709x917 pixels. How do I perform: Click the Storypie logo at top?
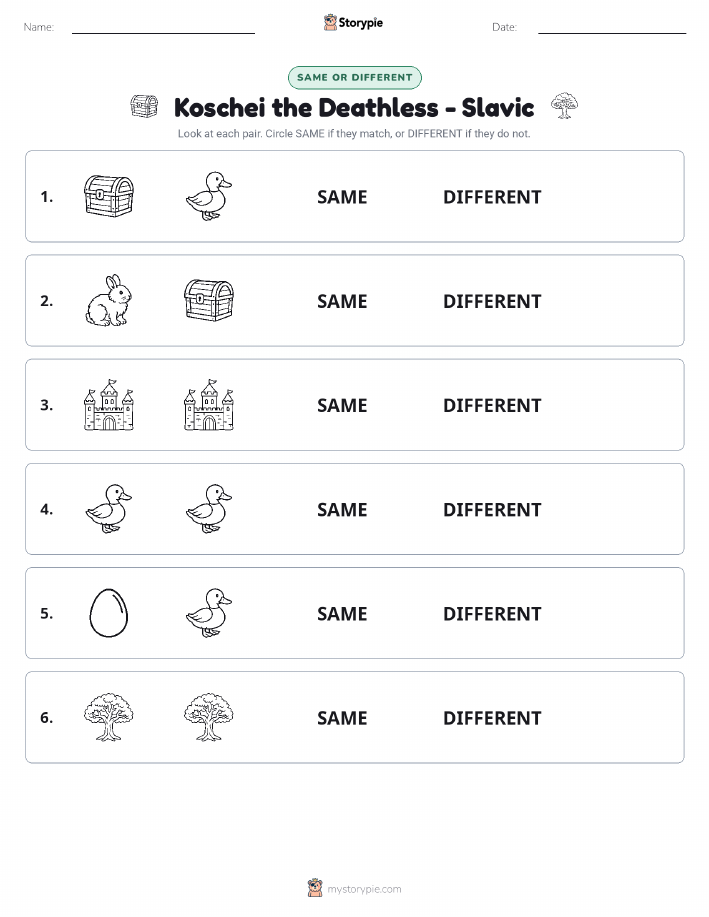353,23
